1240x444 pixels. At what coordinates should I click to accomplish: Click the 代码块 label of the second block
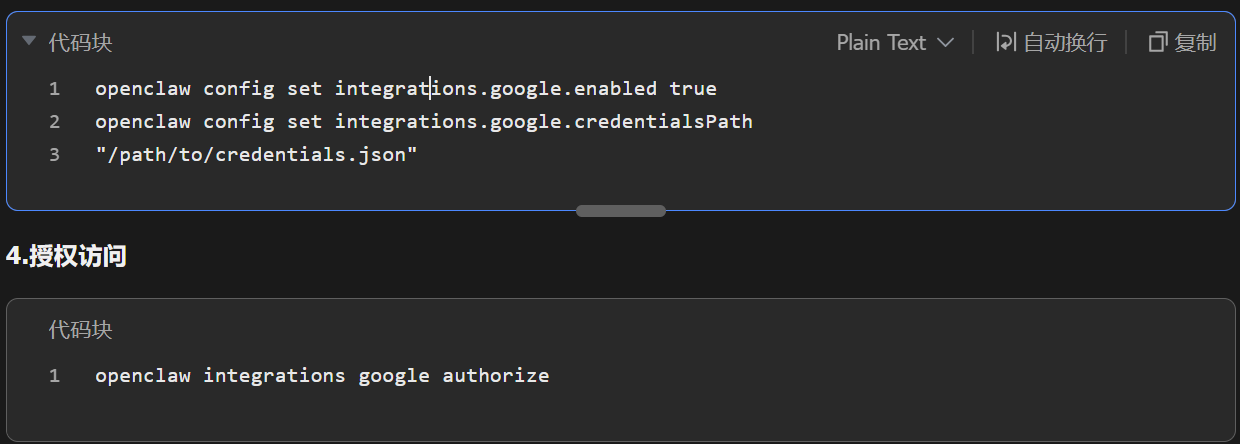point(81,330)
